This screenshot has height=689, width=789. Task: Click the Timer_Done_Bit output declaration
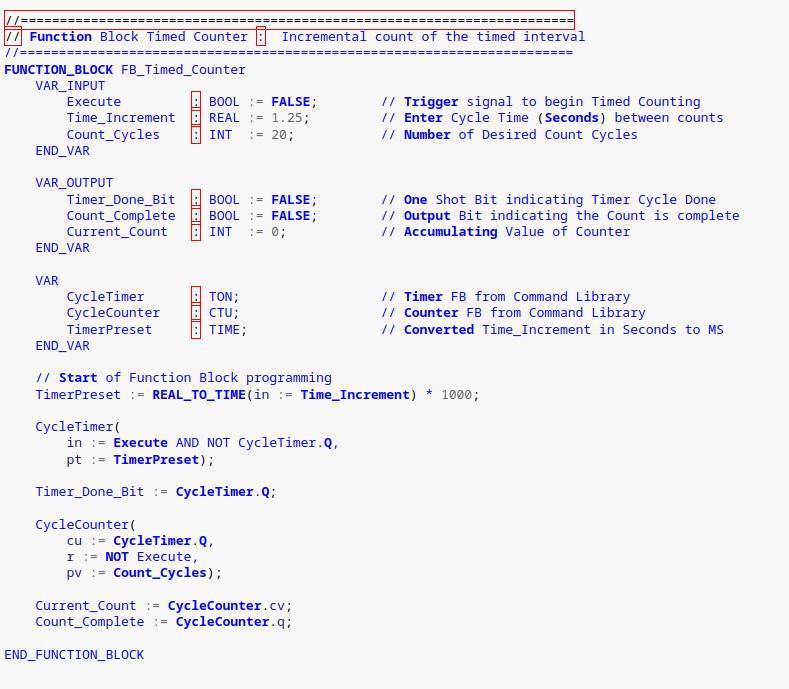click(x=121, y=200)
